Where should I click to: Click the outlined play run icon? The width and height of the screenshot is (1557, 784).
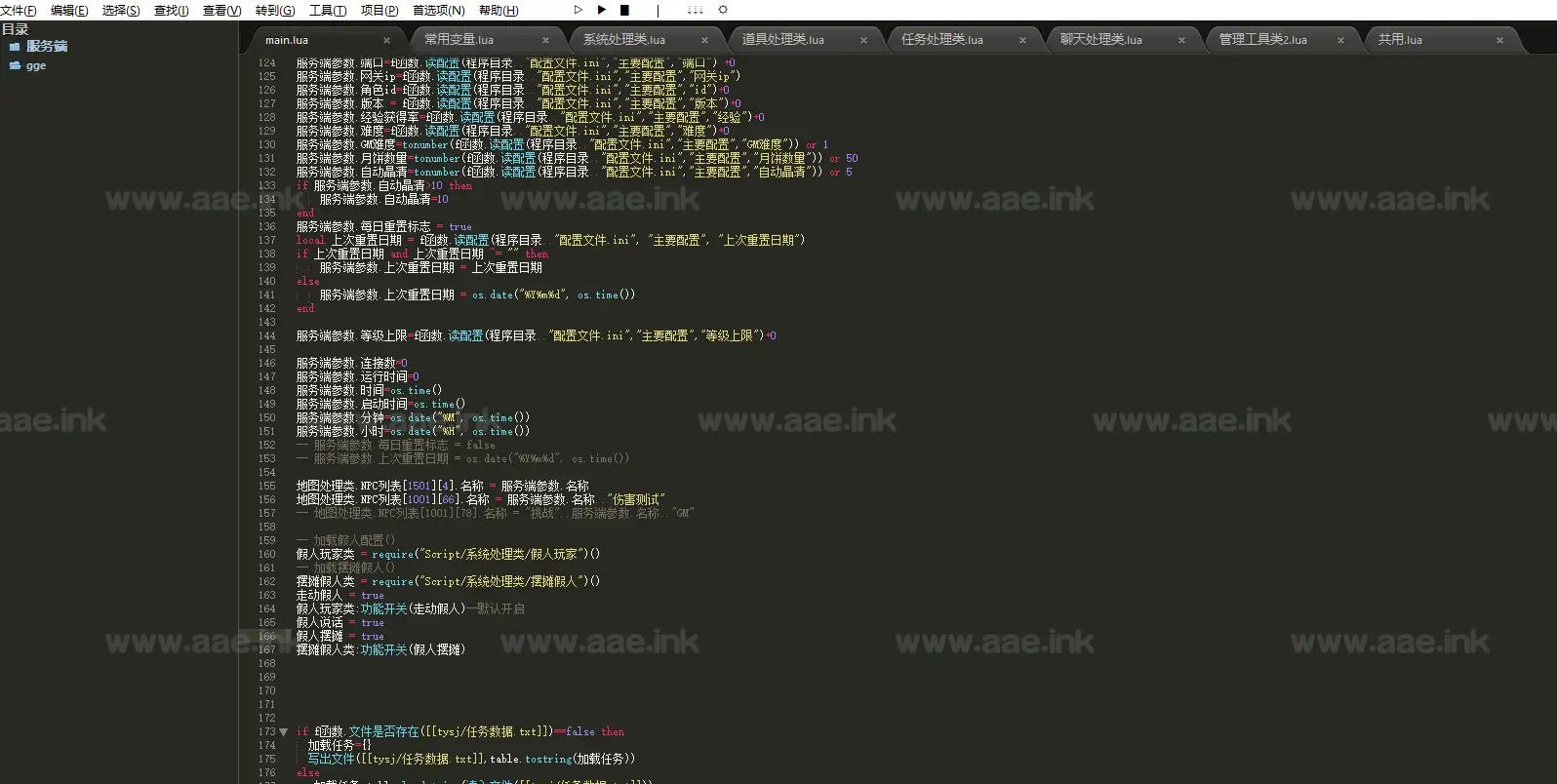[578, 10]
